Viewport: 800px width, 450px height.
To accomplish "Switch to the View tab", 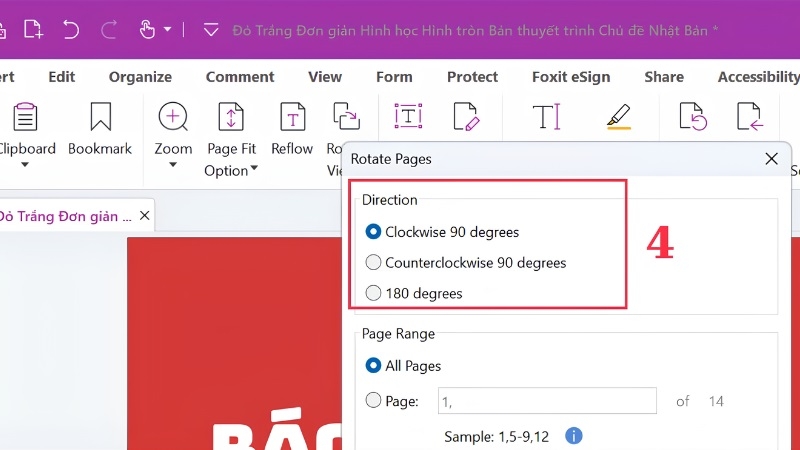I will point(325,77).
